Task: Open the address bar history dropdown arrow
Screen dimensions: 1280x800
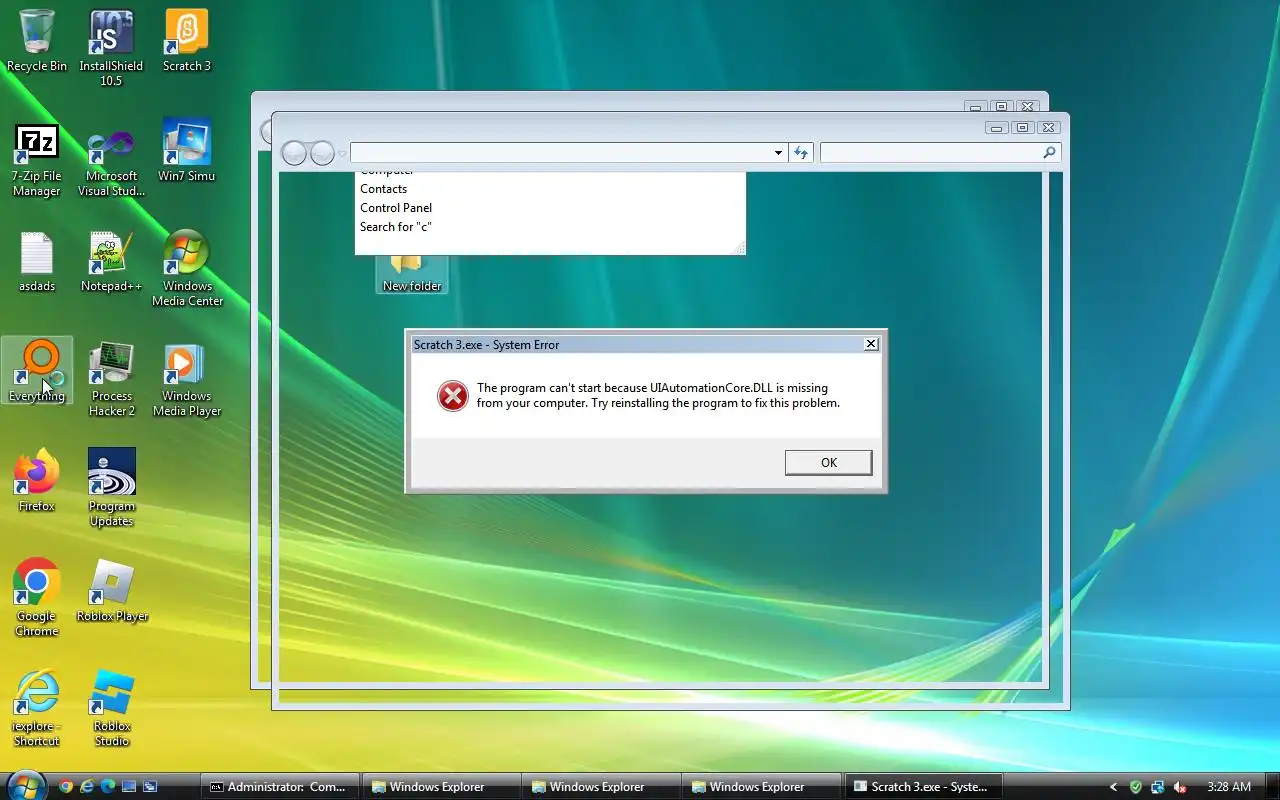Action: click(778, 153)
